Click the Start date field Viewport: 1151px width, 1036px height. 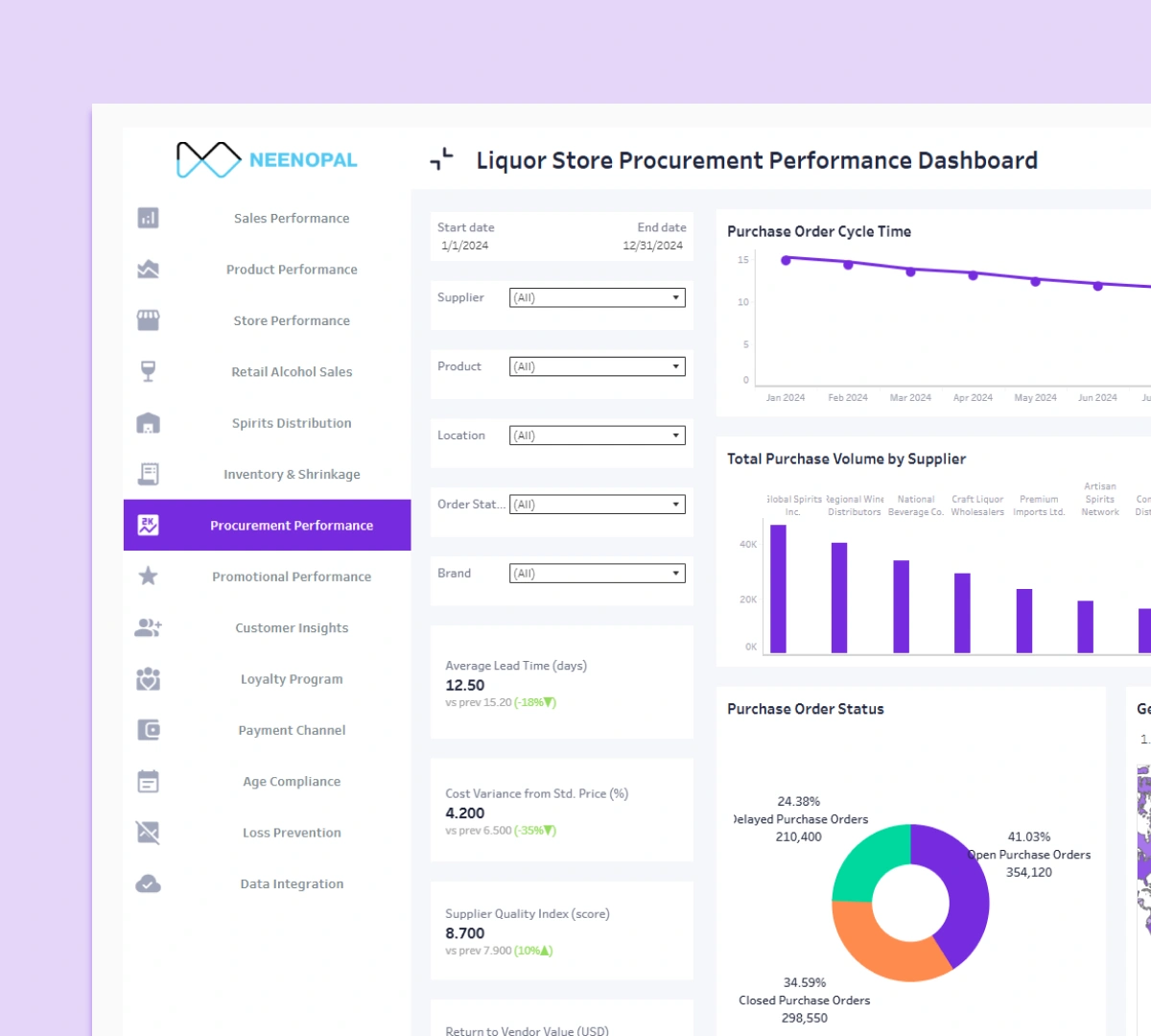(x=467, y=237)
